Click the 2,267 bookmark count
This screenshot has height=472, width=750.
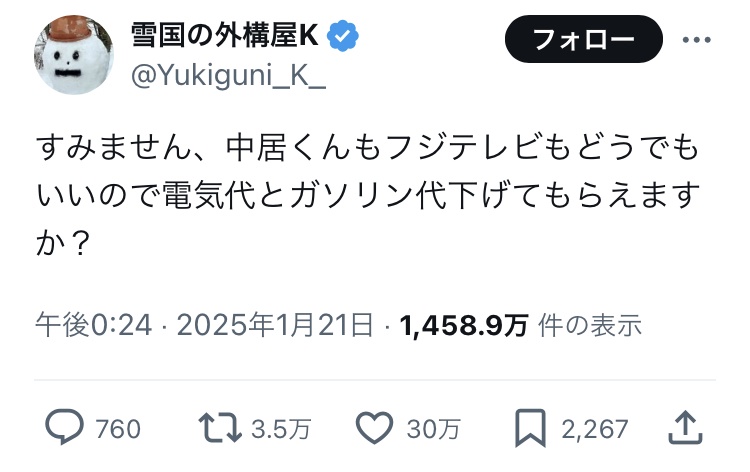[x=594, y=430]
